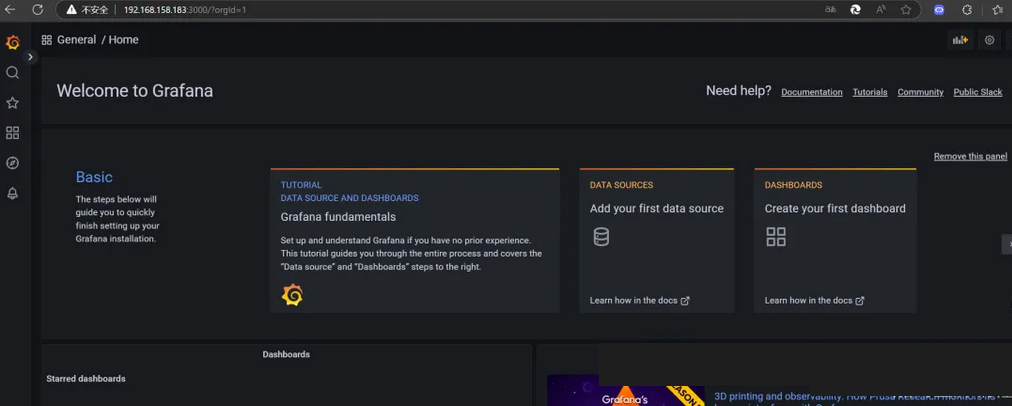Open Learn how in the docs for data sources
This screenshot has width=1012, height=406.
tap(639, 301)
